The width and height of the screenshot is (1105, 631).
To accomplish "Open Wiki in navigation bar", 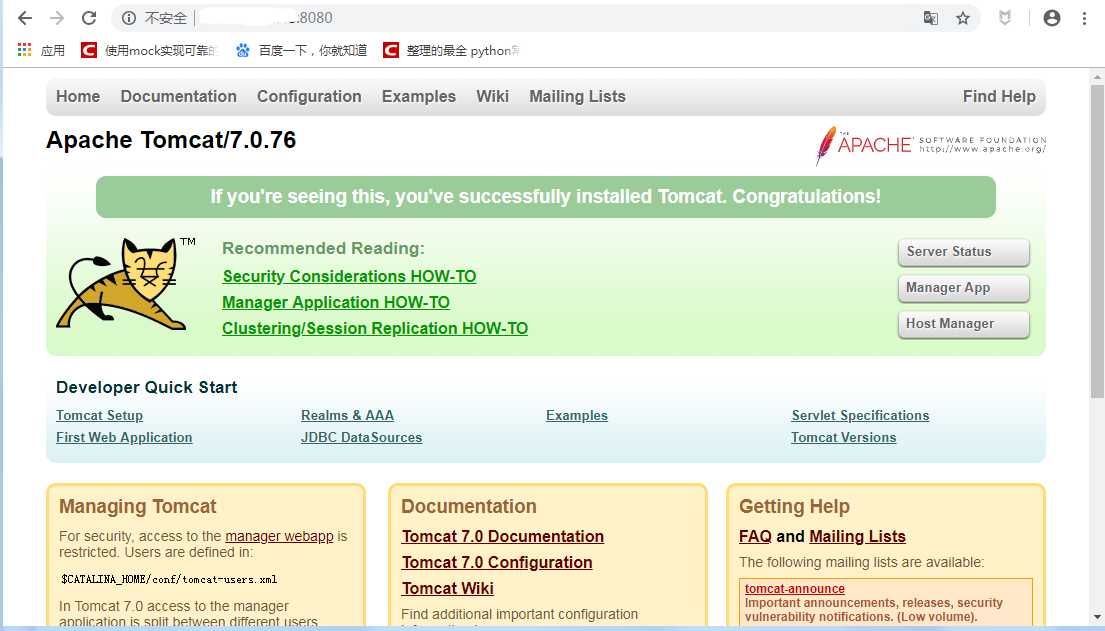I will (x=492, y=97).
